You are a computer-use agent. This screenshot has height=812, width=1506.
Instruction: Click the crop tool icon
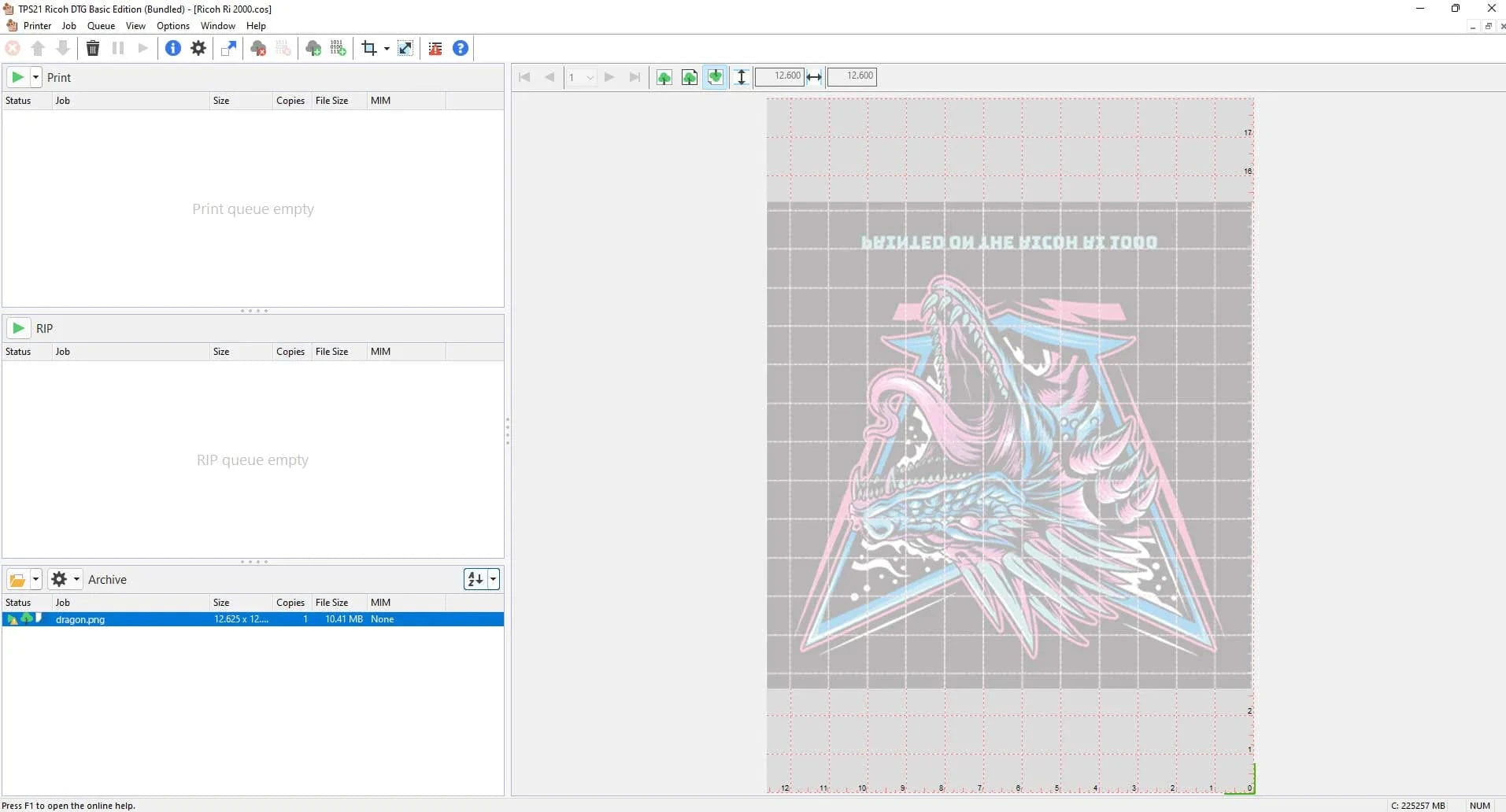coord(368,49)
